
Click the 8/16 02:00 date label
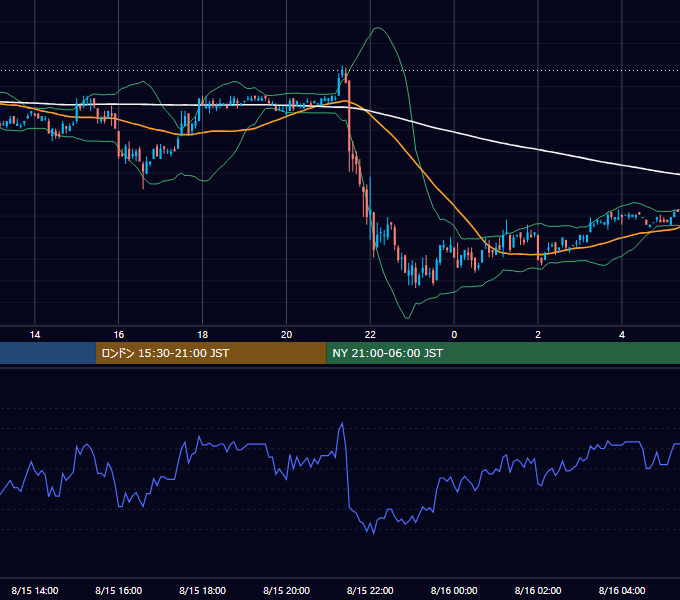click(x=538, y=590)
